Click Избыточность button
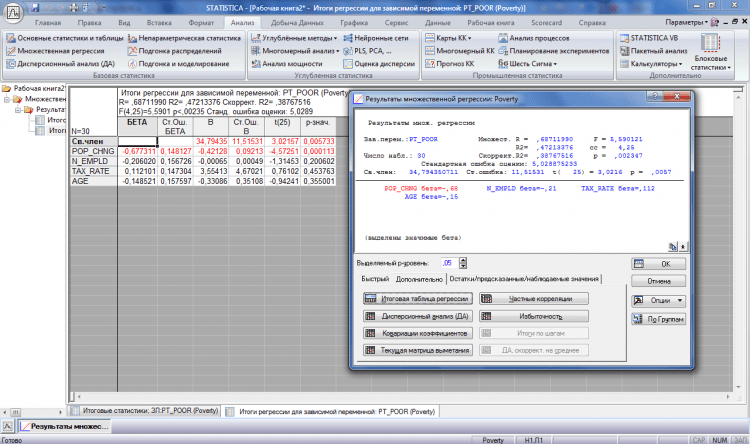The width and height of the screenshot is (750, 444). tap(534, 316)
